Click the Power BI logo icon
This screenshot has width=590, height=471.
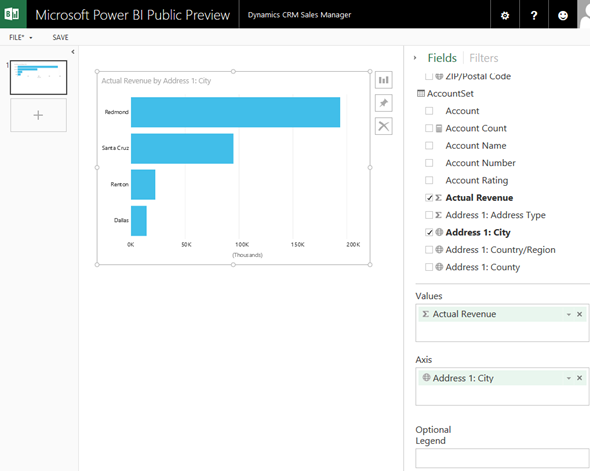tap(13, 14)
